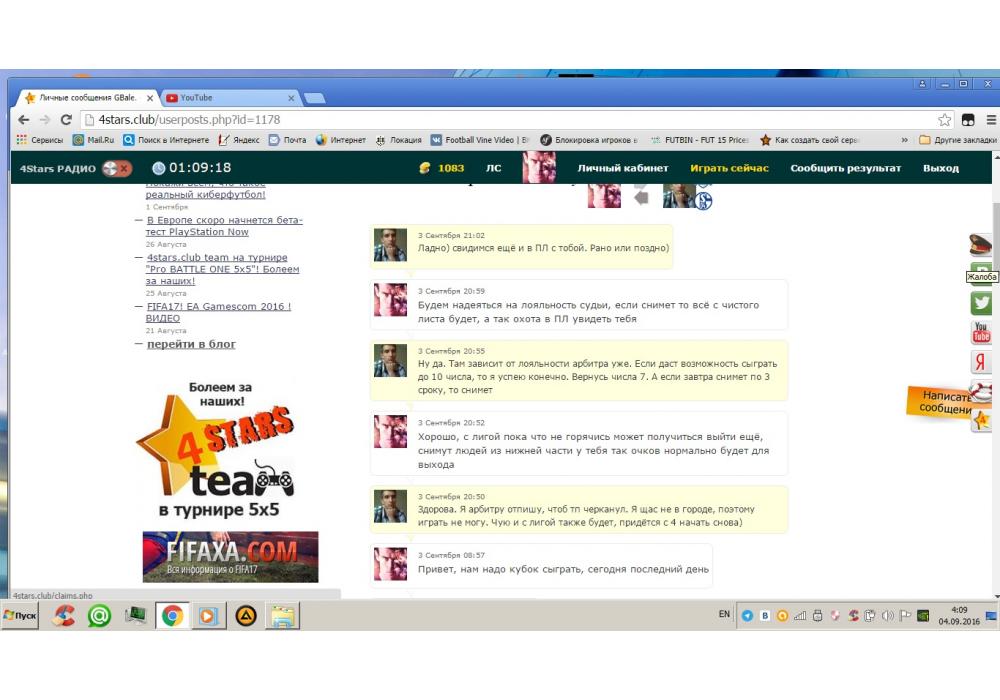Toggle the 4Stars radio switch
This screenshot has width=1000, height=700.
tap(117, 168)
